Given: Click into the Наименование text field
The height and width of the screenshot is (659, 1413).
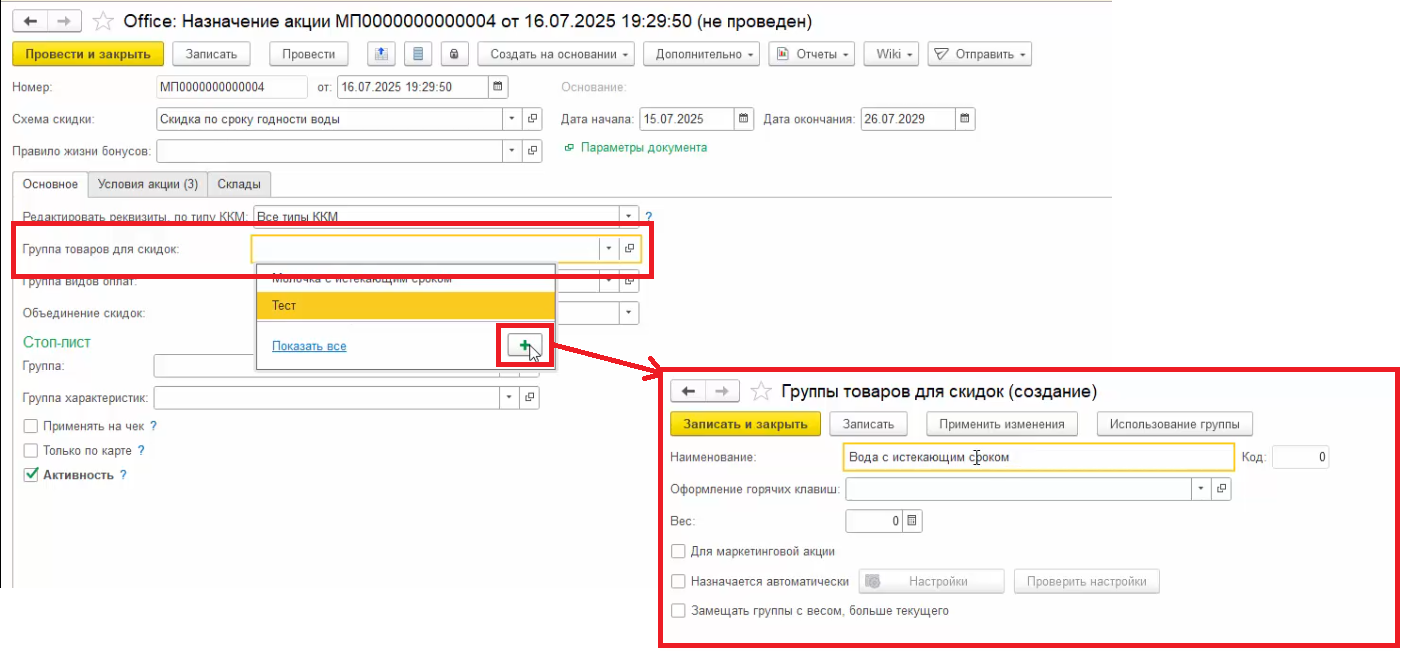Looking at the screenshot, I should point(1038,457).
